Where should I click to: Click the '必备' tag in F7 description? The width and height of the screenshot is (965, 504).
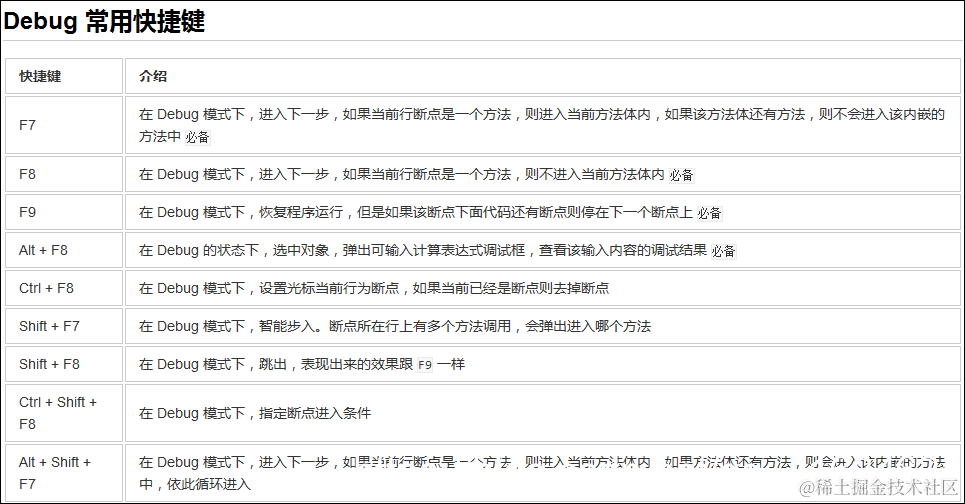coord(198,137)
